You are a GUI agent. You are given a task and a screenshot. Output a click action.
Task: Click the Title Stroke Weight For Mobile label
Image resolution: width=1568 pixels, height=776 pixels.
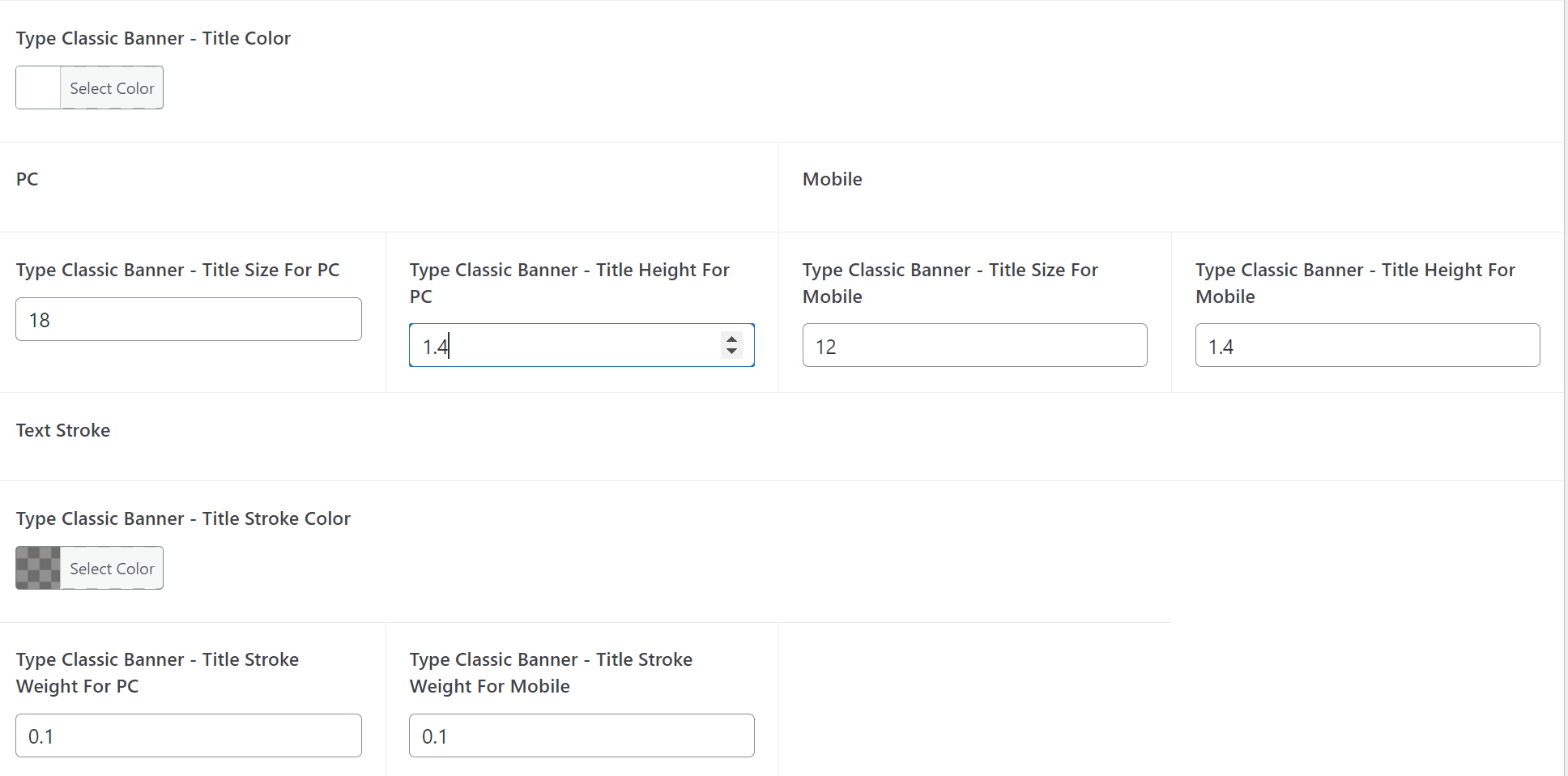pos(551,672)
